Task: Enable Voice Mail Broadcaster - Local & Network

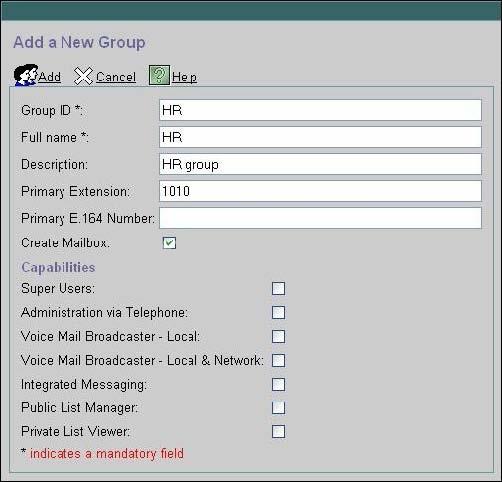Action: click(278, 361)
